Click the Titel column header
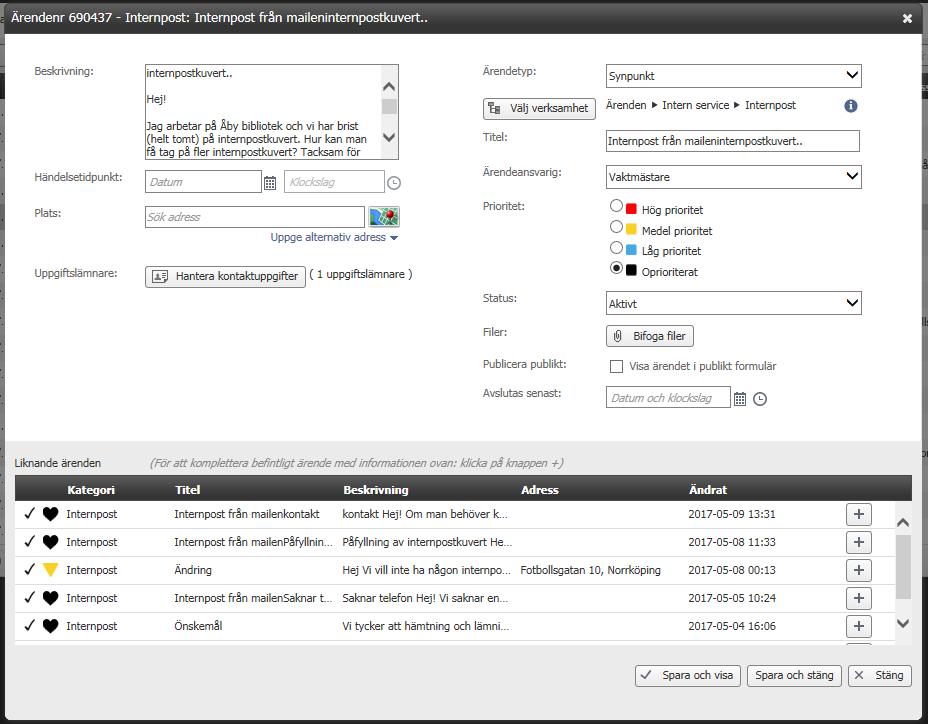The height and width of the screenshot is (724, 928). [188, 490]
